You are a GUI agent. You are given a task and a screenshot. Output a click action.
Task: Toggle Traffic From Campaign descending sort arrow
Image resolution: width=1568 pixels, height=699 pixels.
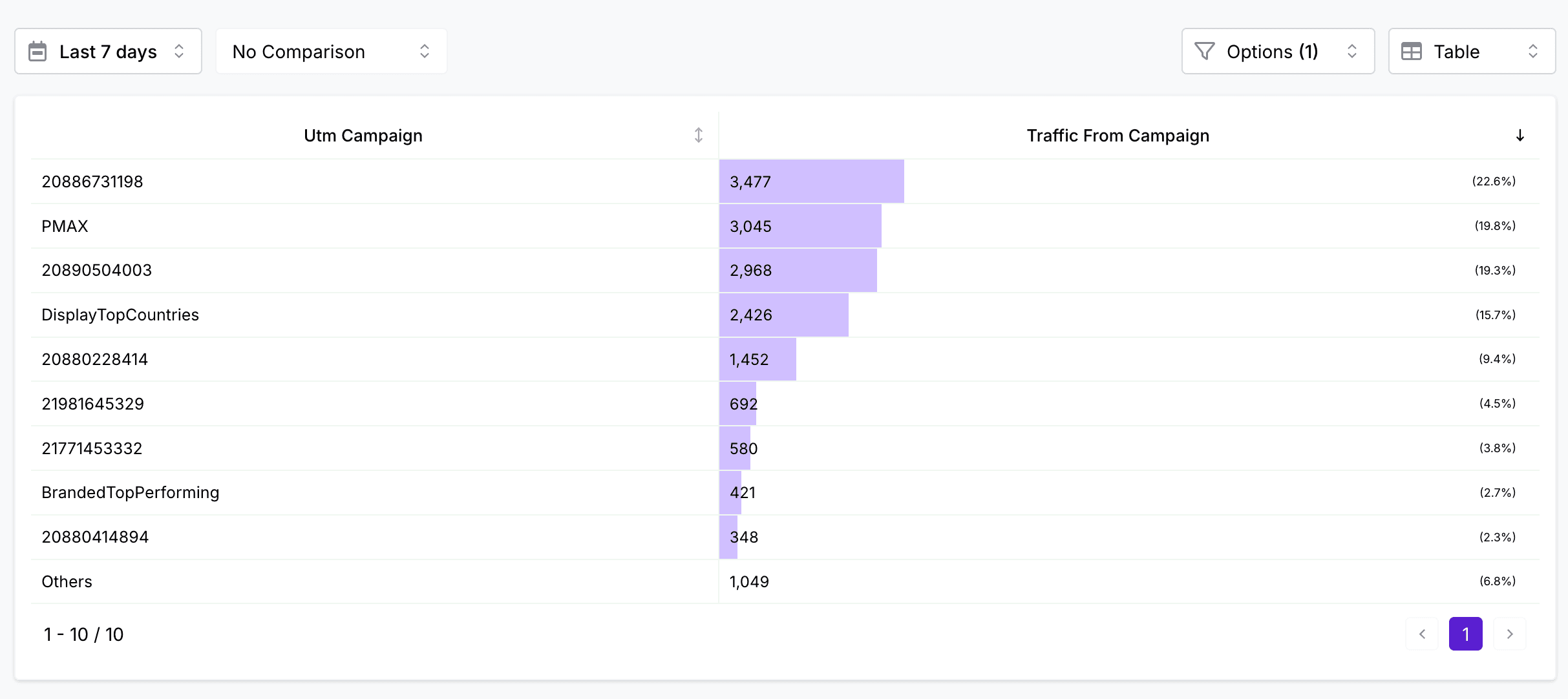click(x=1520, y=135)
